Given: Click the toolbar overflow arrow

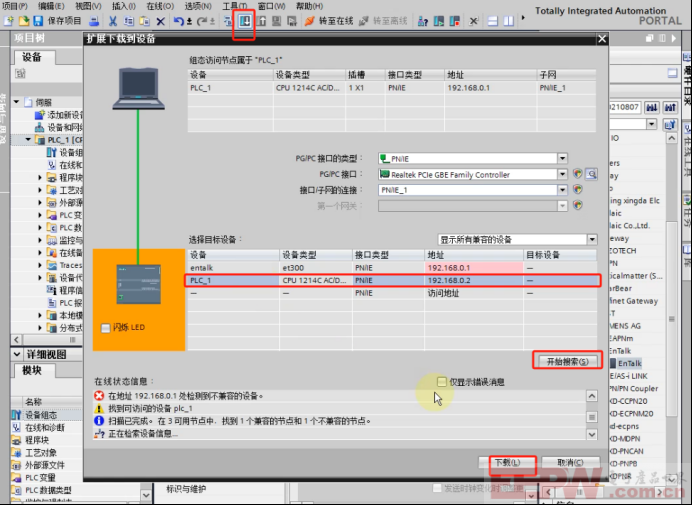Looking at the screenshot, I should coord(523,18).
